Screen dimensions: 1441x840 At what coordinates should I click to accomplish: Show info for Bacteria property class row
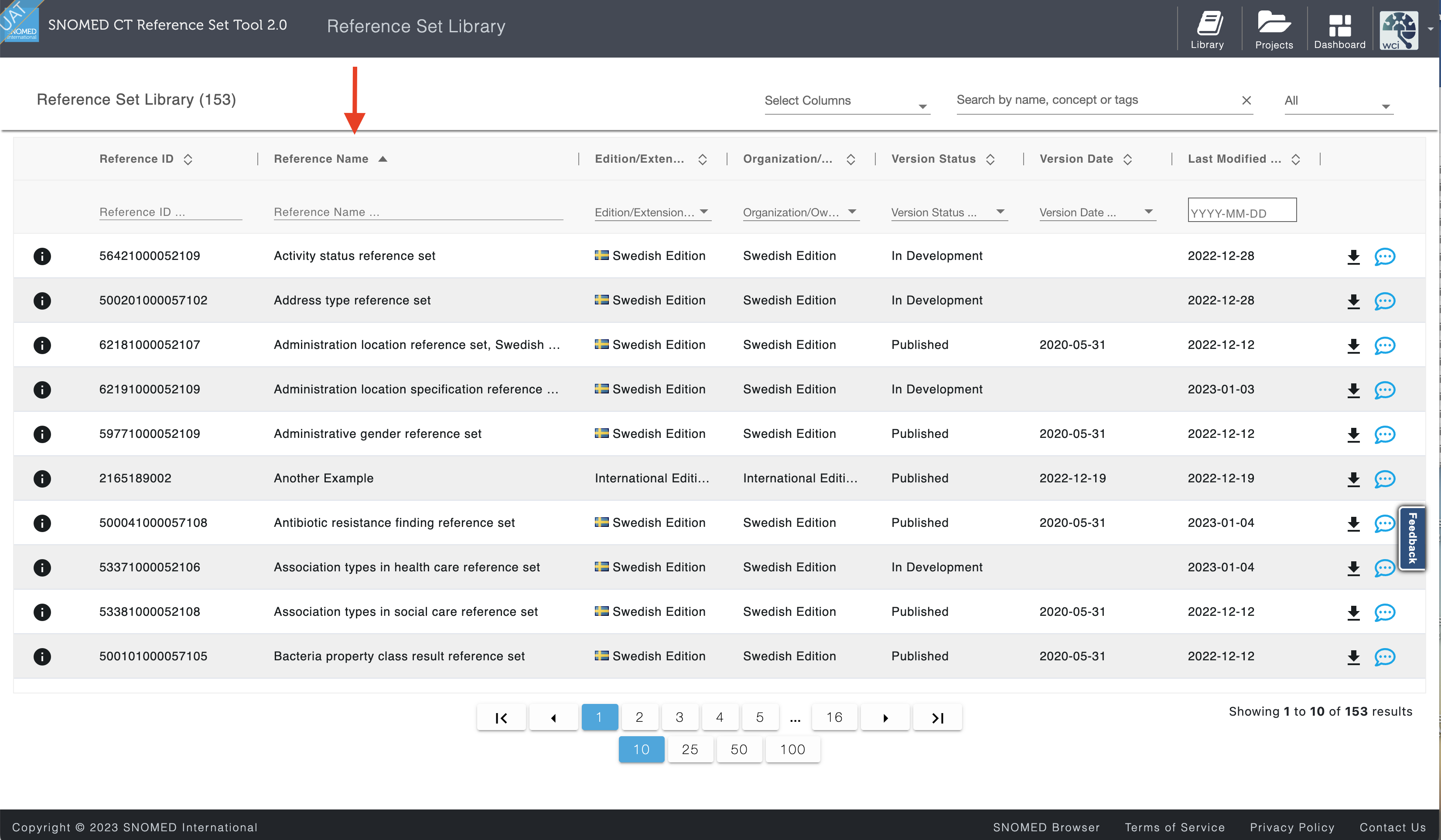coord(42,656)
